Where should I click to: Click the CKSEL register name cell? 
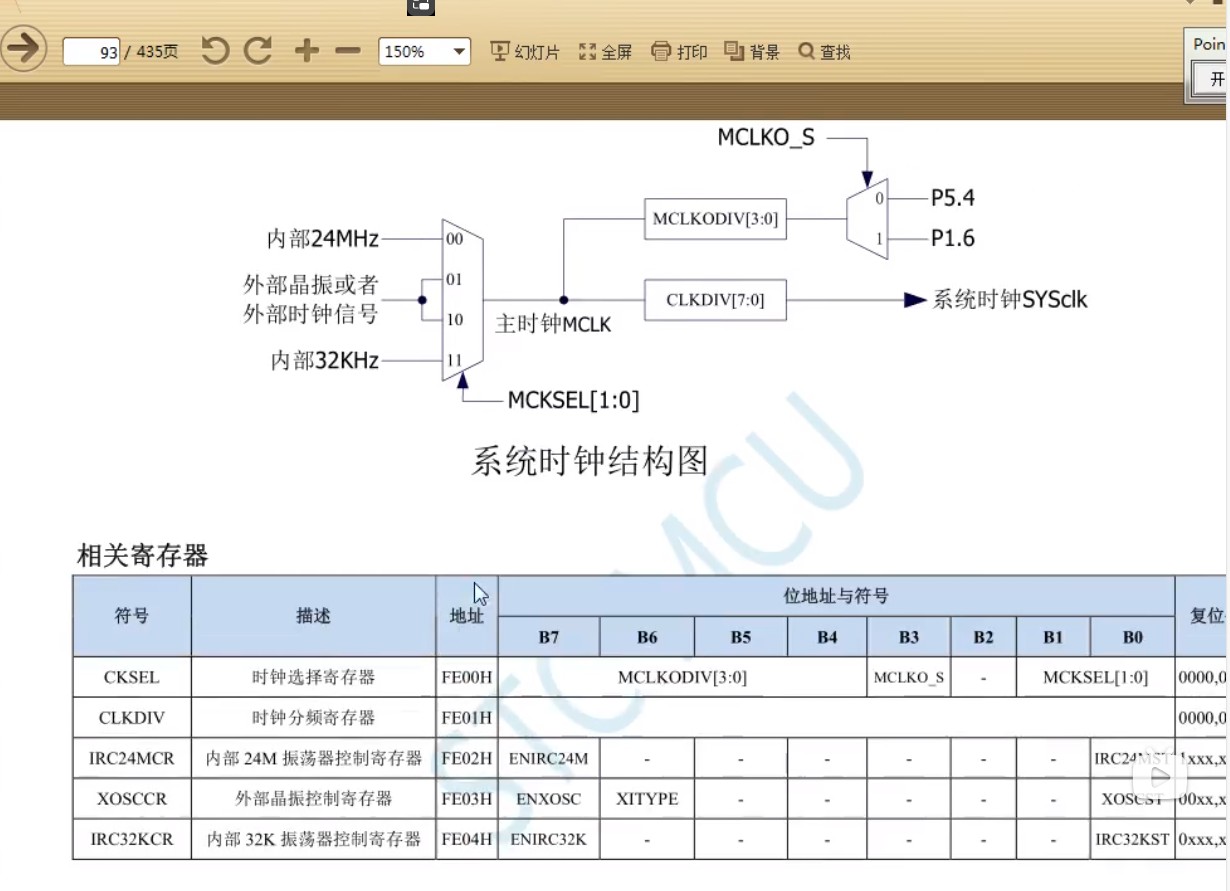pos(132,677)
